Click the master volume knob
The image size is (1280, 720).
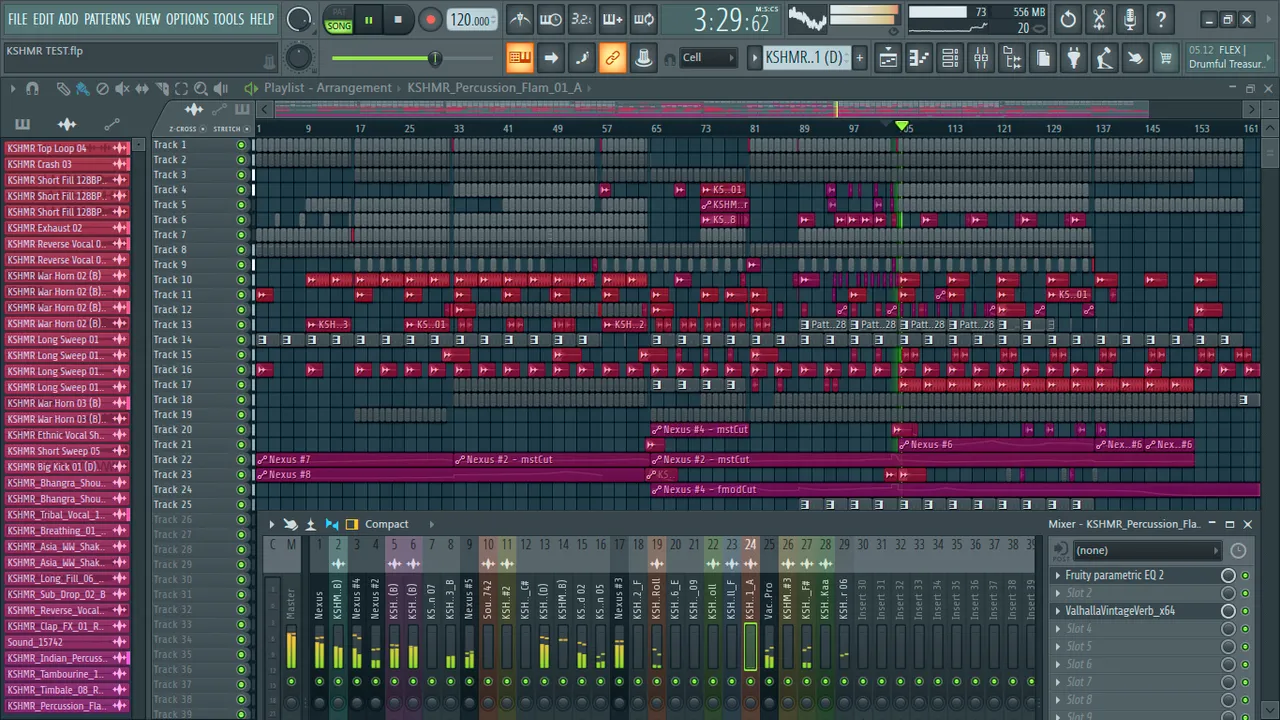tap(299, 19)
